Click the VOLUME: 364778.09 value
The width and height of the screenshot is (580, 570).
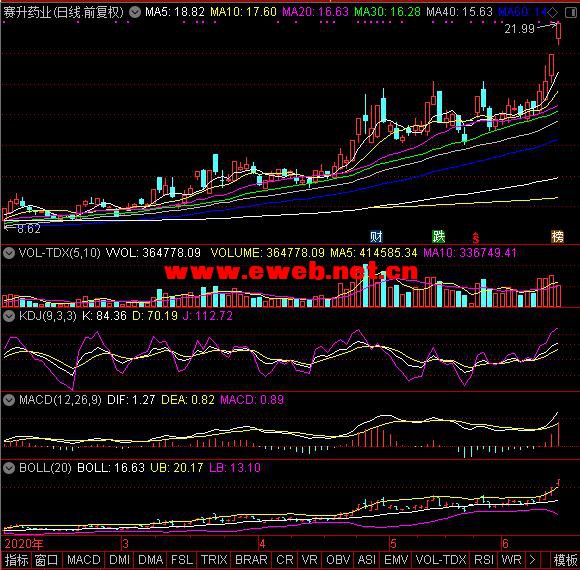tap(267, 253)
